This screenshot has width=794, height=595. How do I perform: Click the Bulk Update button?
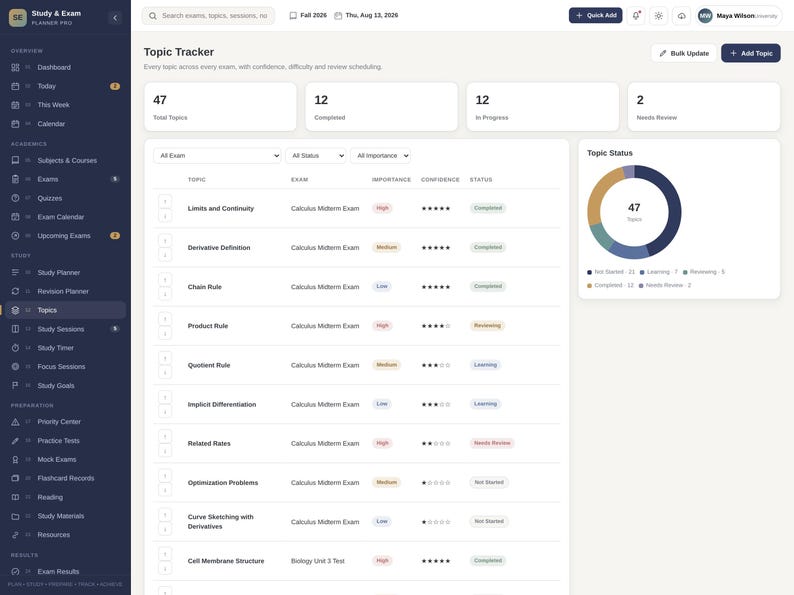click(x=684, y=53)
